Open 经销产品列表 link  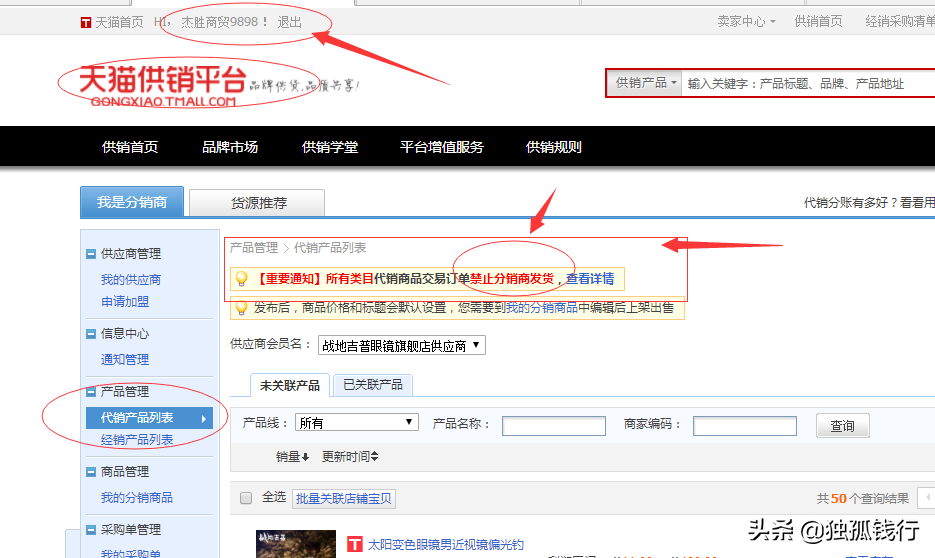[x=137, y=440]
